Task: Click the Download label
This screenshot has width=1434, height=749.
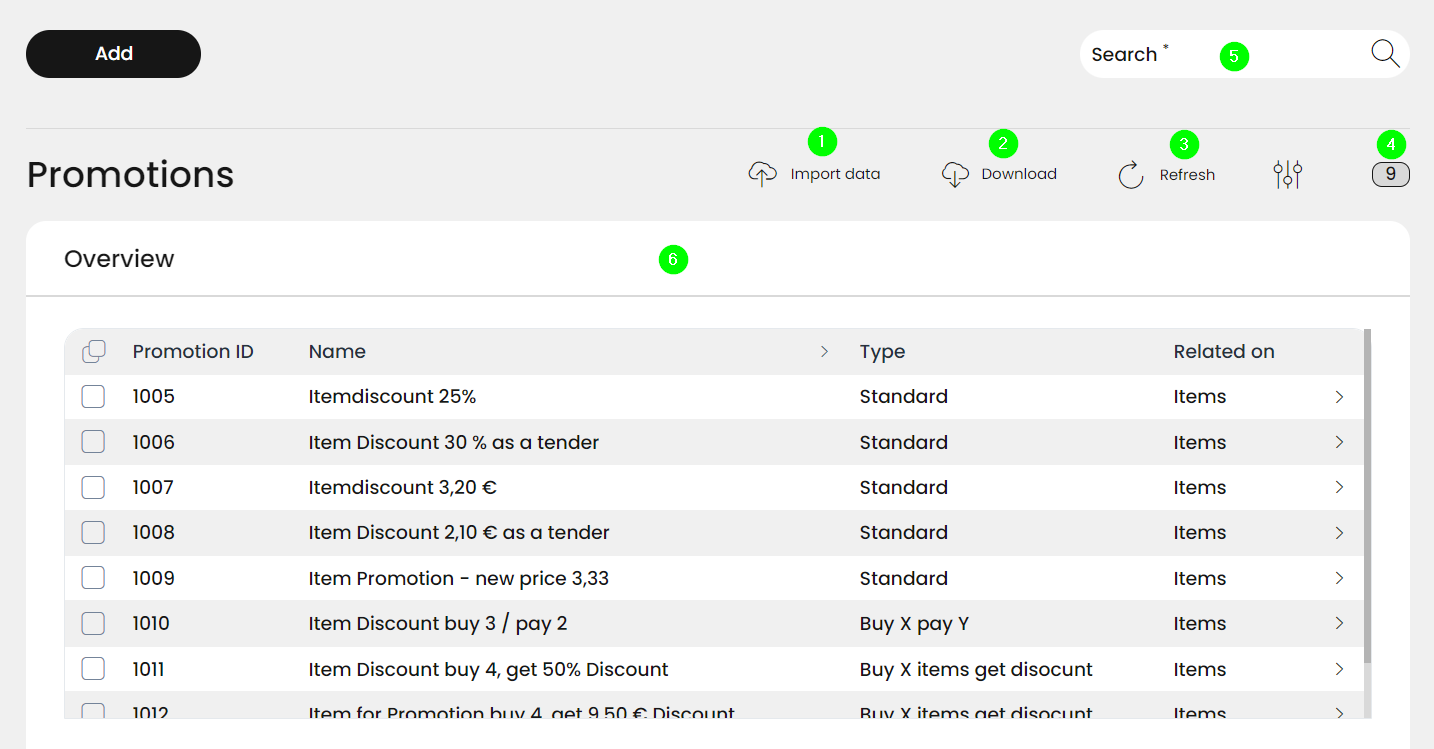Action: (1019, 174)
